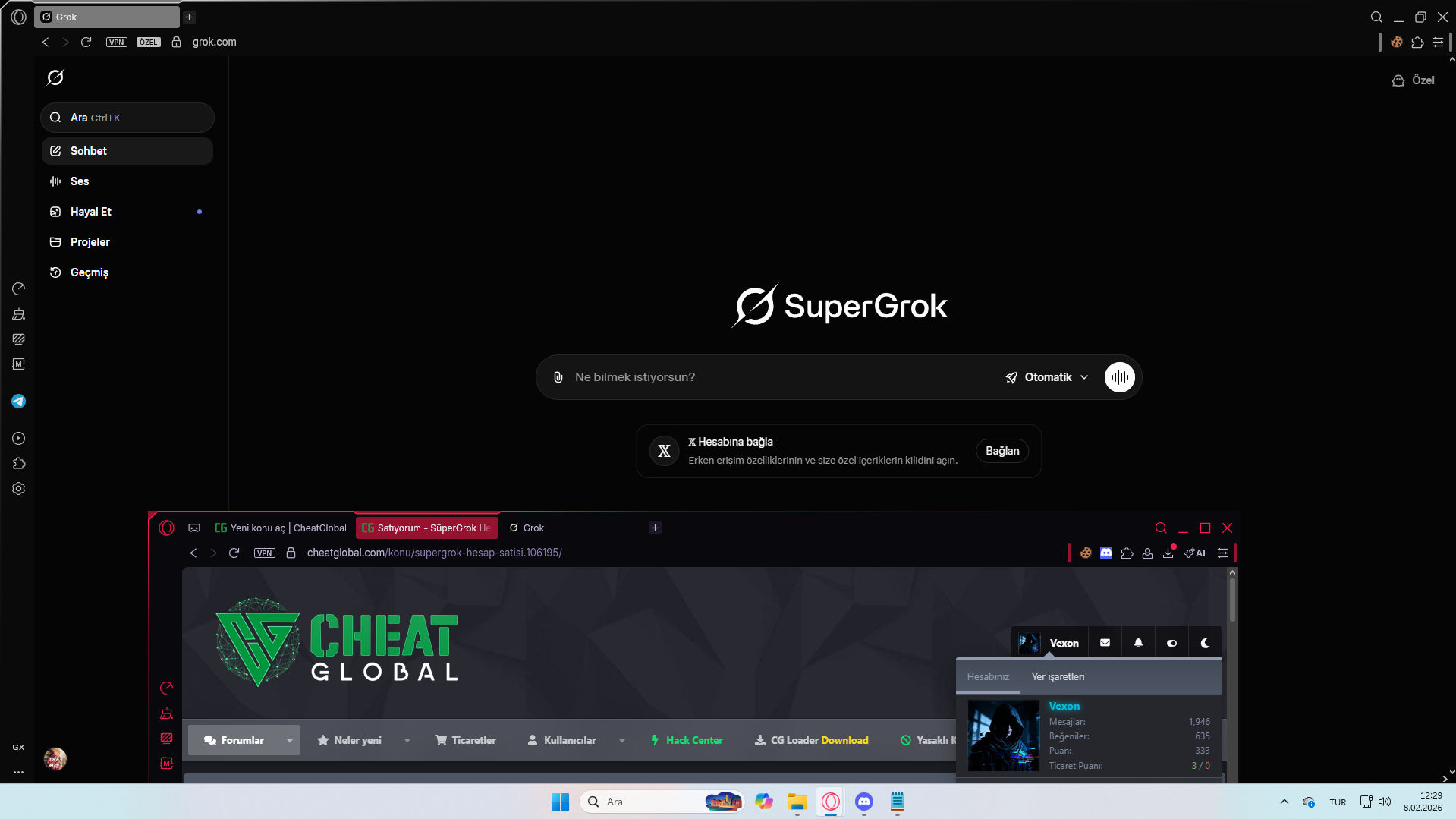Open the Grok logo home link in sidebar

(55, 77)
